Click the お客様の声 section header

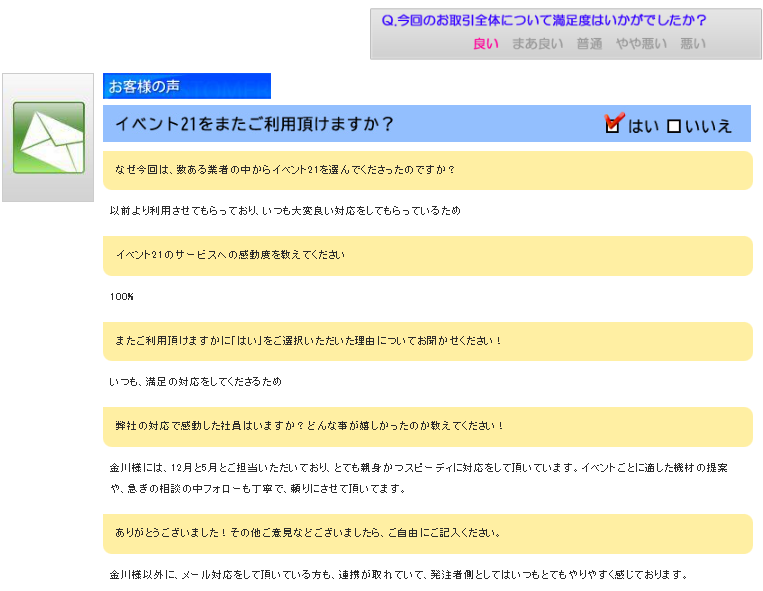186,86
